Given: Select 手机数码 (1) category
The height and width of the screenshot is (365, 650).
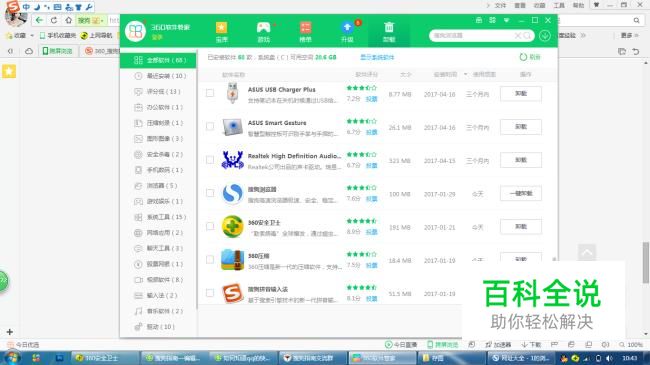Looking at the screenshot, I should pos(158,170).
